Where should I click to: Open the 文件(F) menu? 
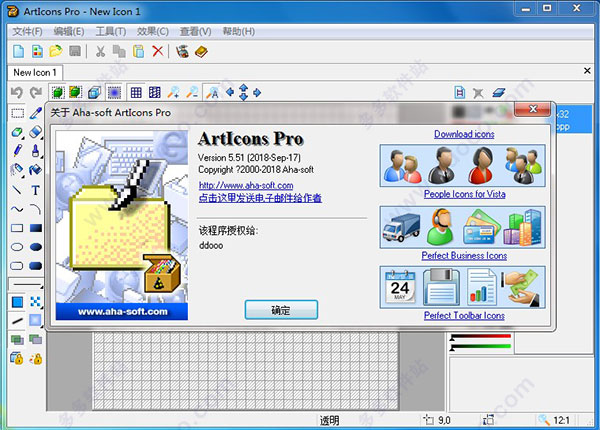pyautogui.click(x=27, y=31)
